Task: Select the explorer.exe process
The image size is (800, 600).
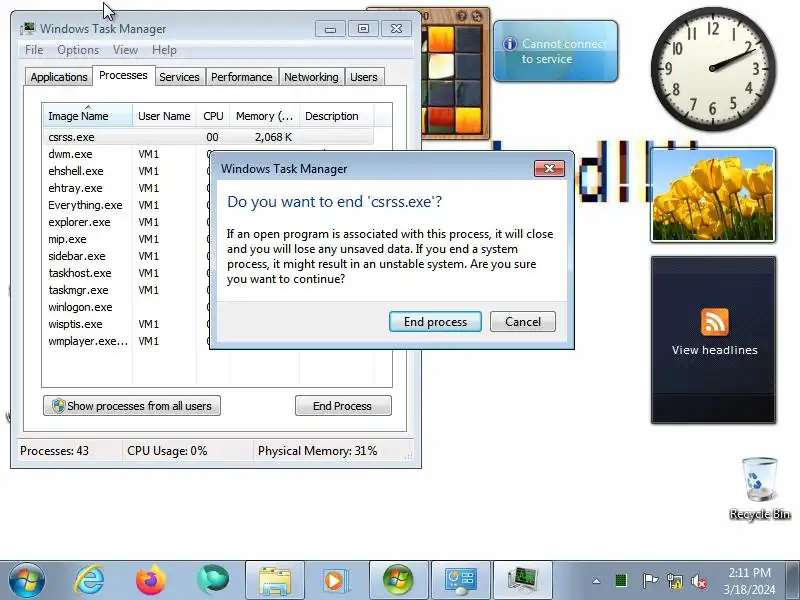Action: click(79, 222)
